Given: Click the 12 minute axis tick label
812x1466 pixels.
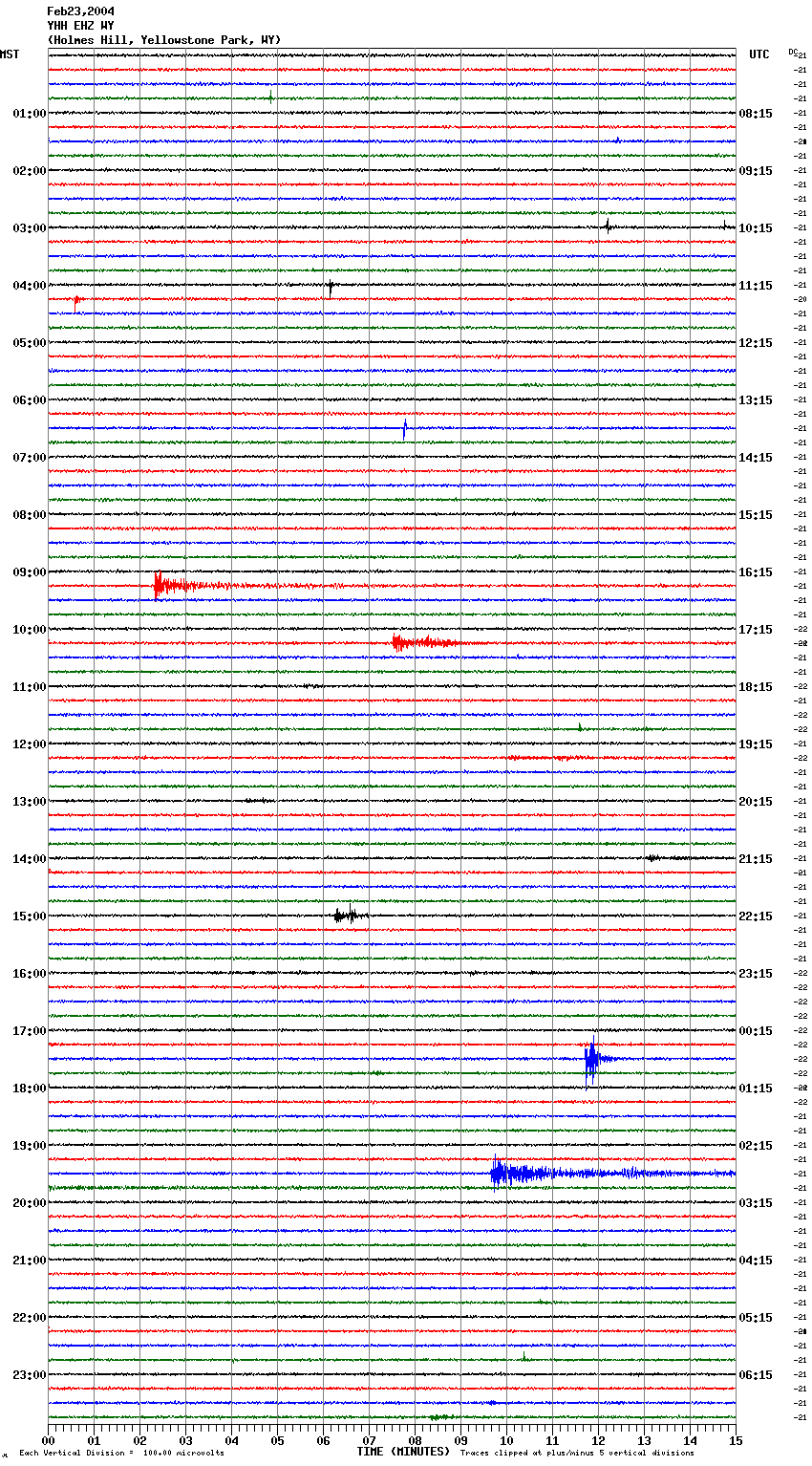Looking at the screenshot, I should pos(599,1440).
